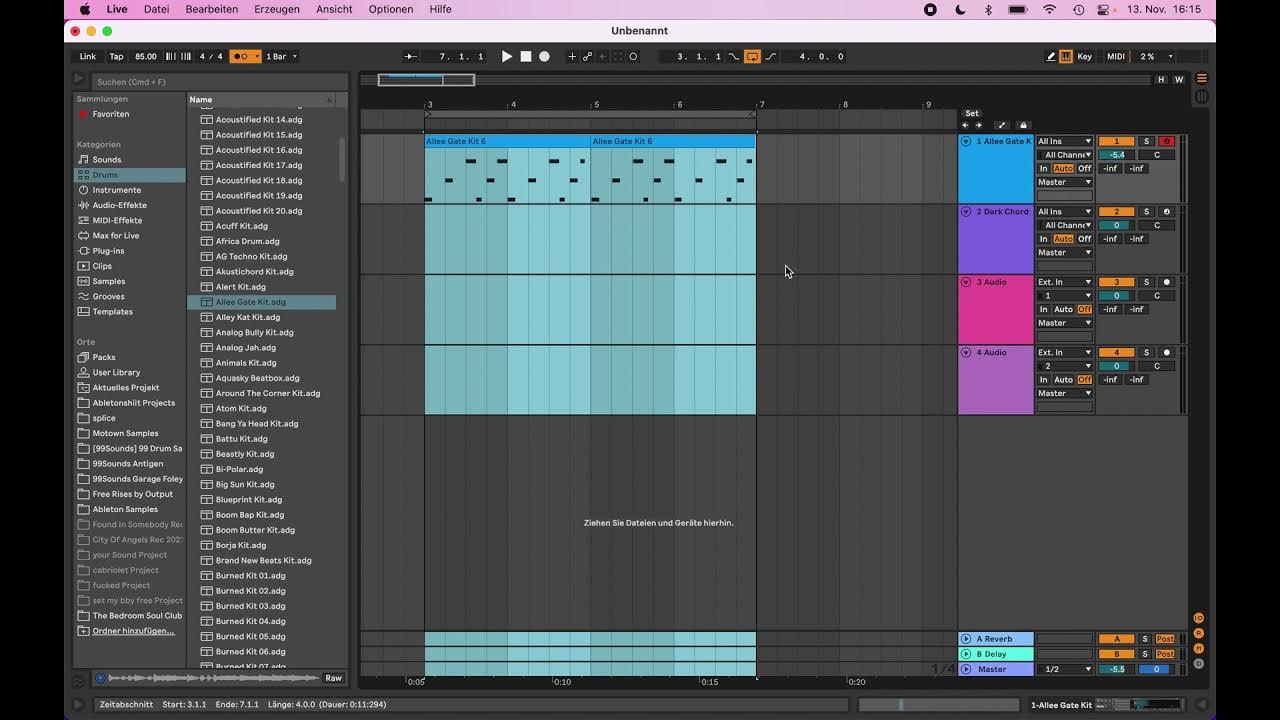The image size is (1280, 720).
Task: Stop playback with the Stop button
Action: click(x=526, y=57)
